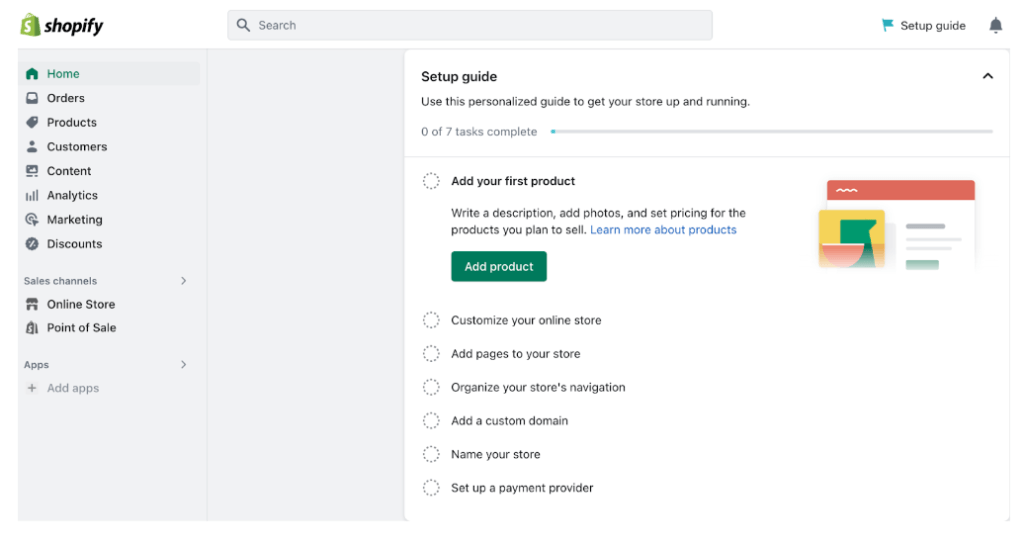Click the Content icon in sidebar
Image resolution: width=1024 pixels, height=545 pixels.
click(32, 171)
